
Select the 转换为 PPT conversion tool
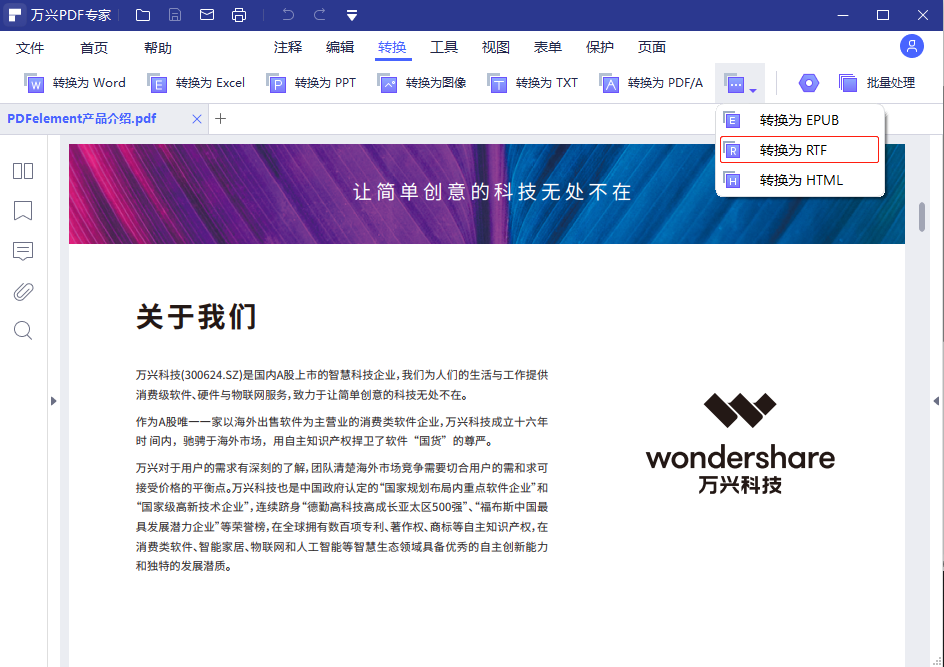click(x=310, y=83)
